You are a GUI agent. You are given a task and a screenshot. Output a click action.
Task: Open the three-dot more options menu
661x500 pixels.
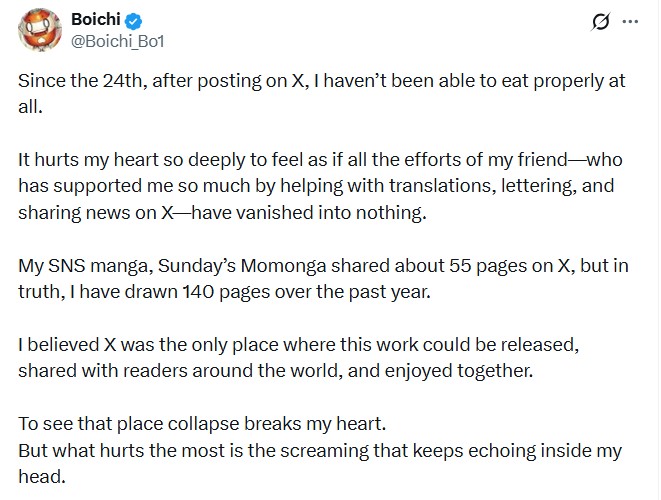pyautogui.click(x=630, y=21)
